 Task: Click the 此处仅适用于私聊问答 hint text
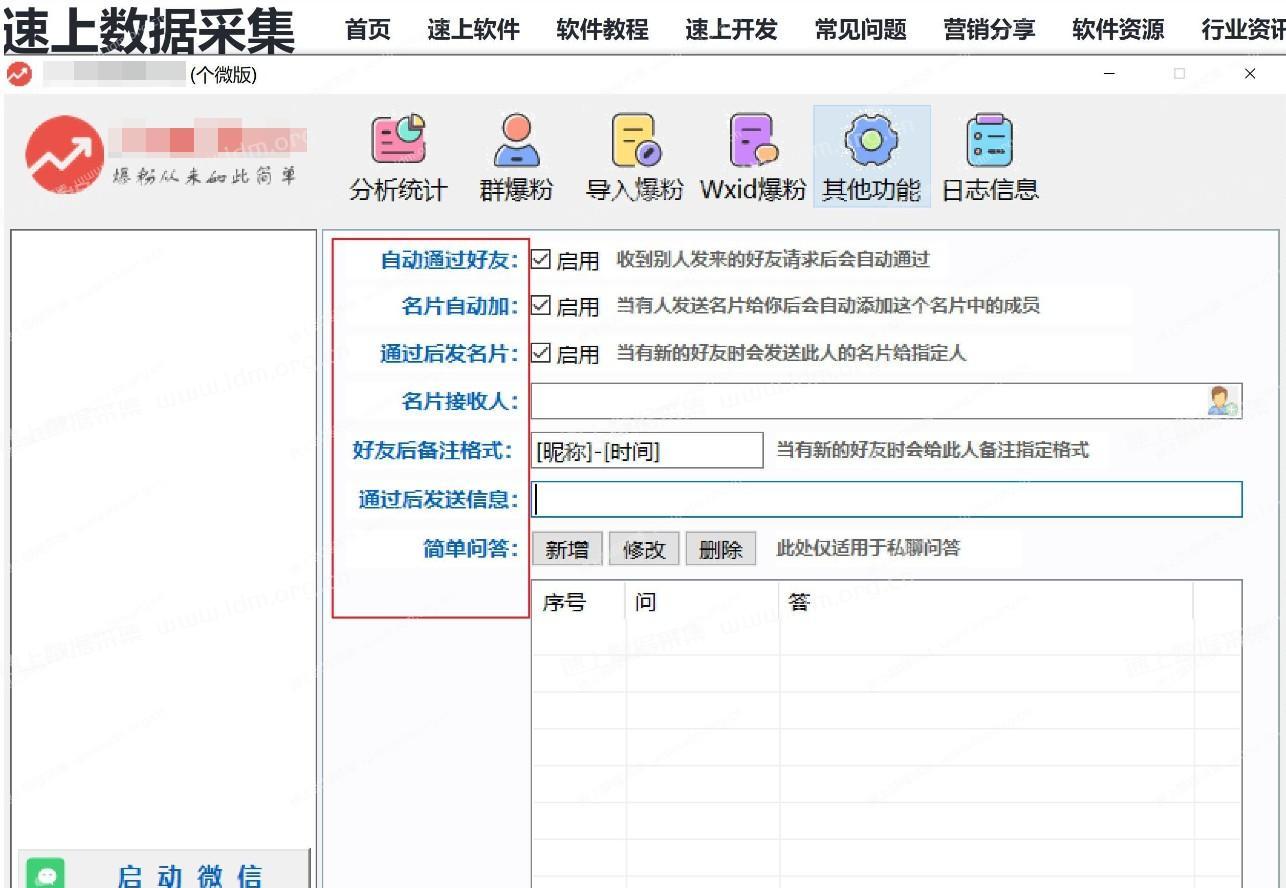click(868, 548)
